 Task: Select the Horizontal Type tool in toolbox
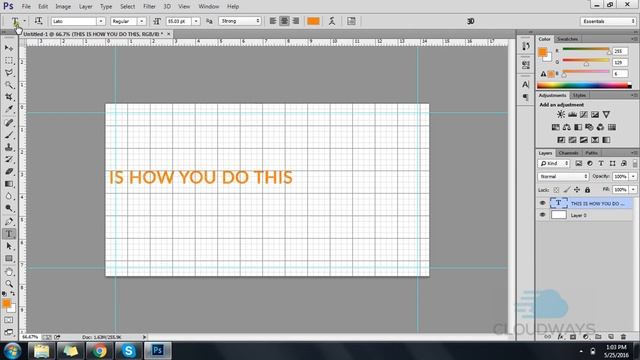pos(9,234)
